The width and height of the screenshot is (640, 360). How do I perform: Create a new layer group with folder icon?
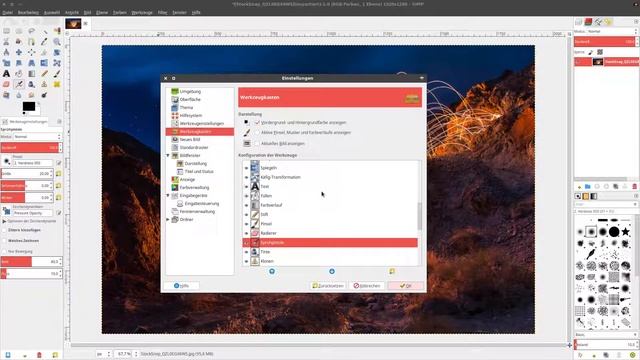(x=587, y=187)
